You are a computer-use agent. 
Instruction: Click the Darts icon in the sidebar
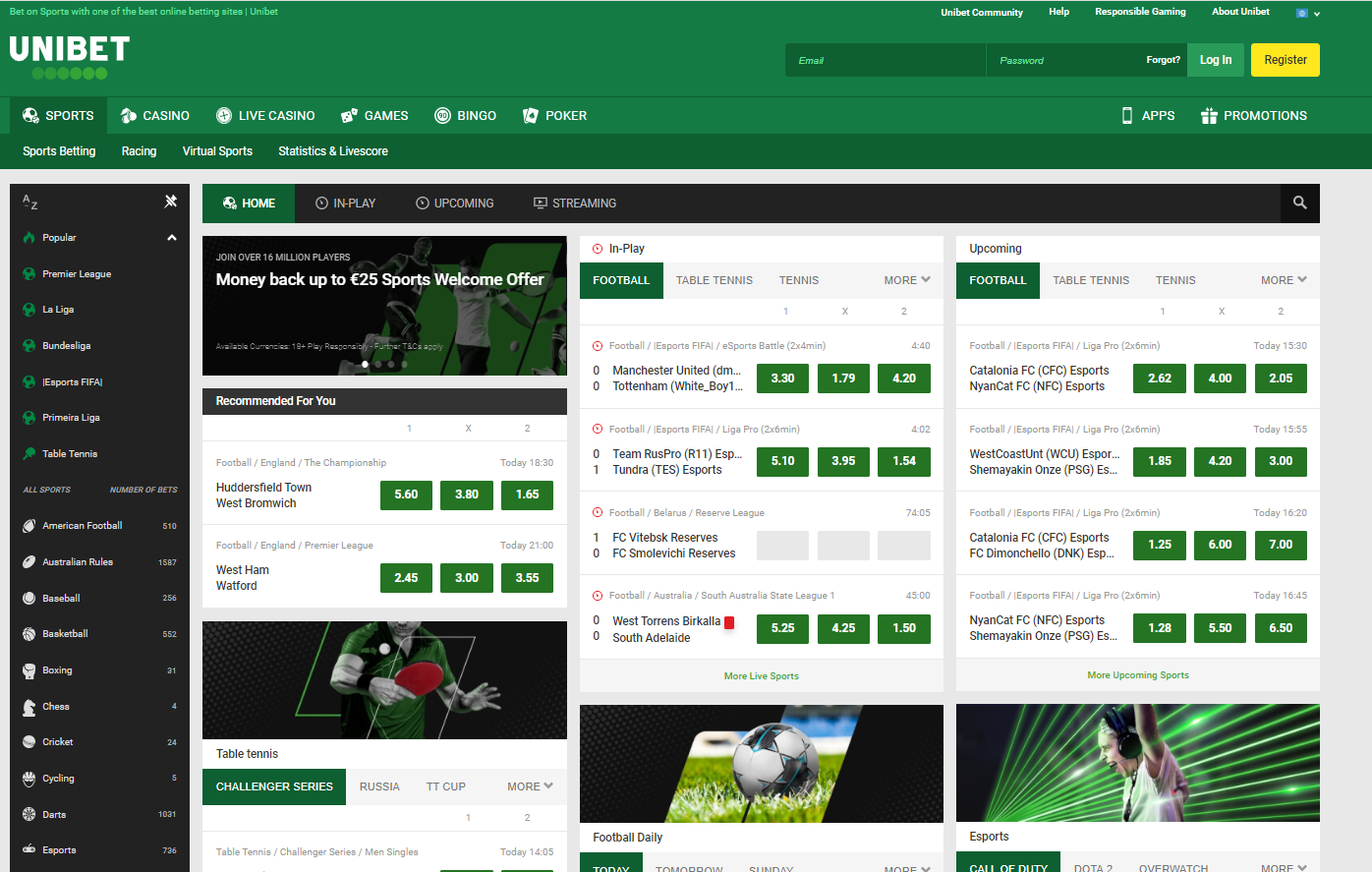point(29,814)
